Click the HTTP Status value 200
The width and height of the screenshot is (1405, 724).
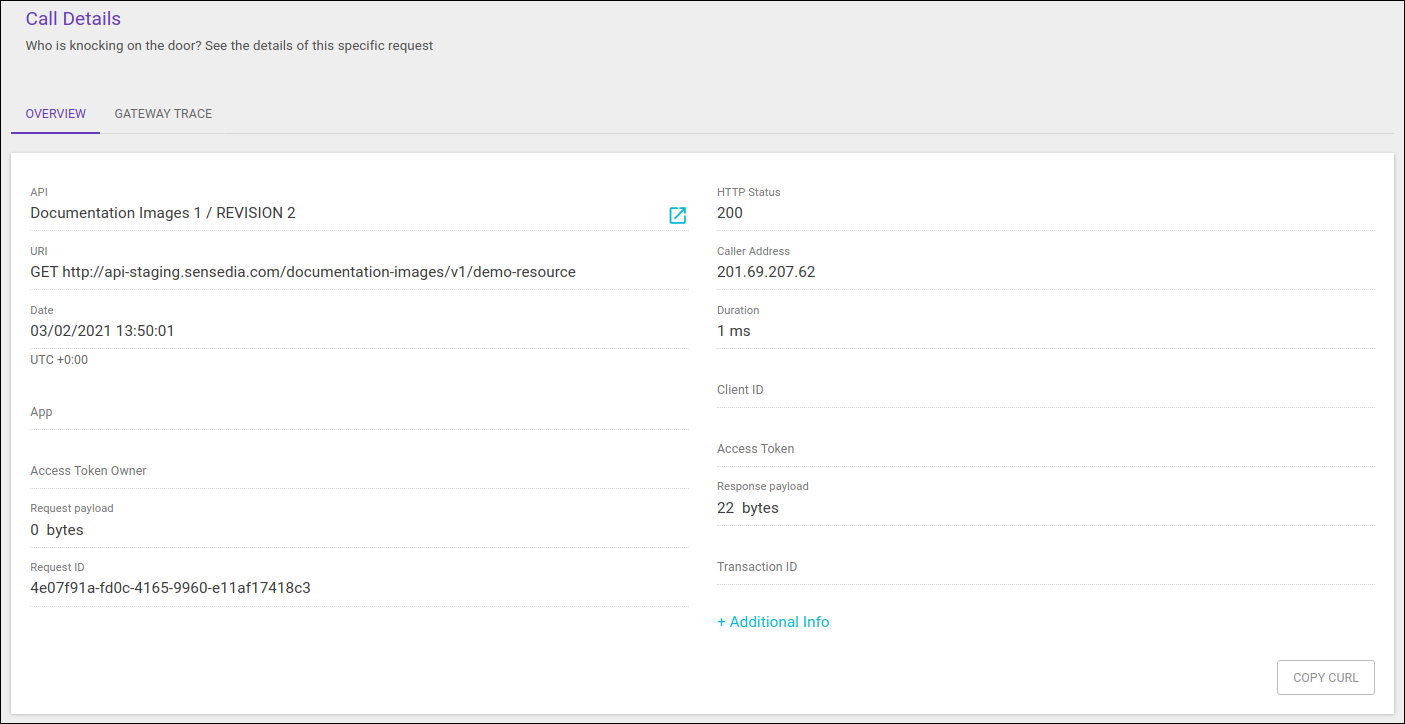(729, 212)
